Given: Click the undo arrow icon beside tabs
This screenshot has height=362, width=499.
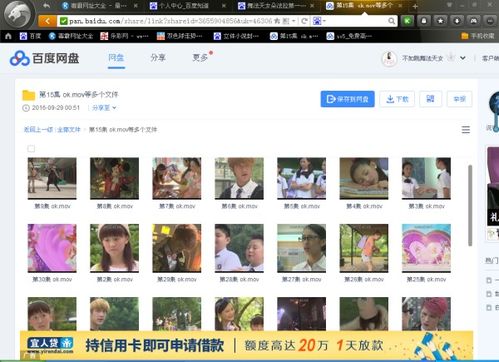Looking at the screenshot, I should [47, 5].
